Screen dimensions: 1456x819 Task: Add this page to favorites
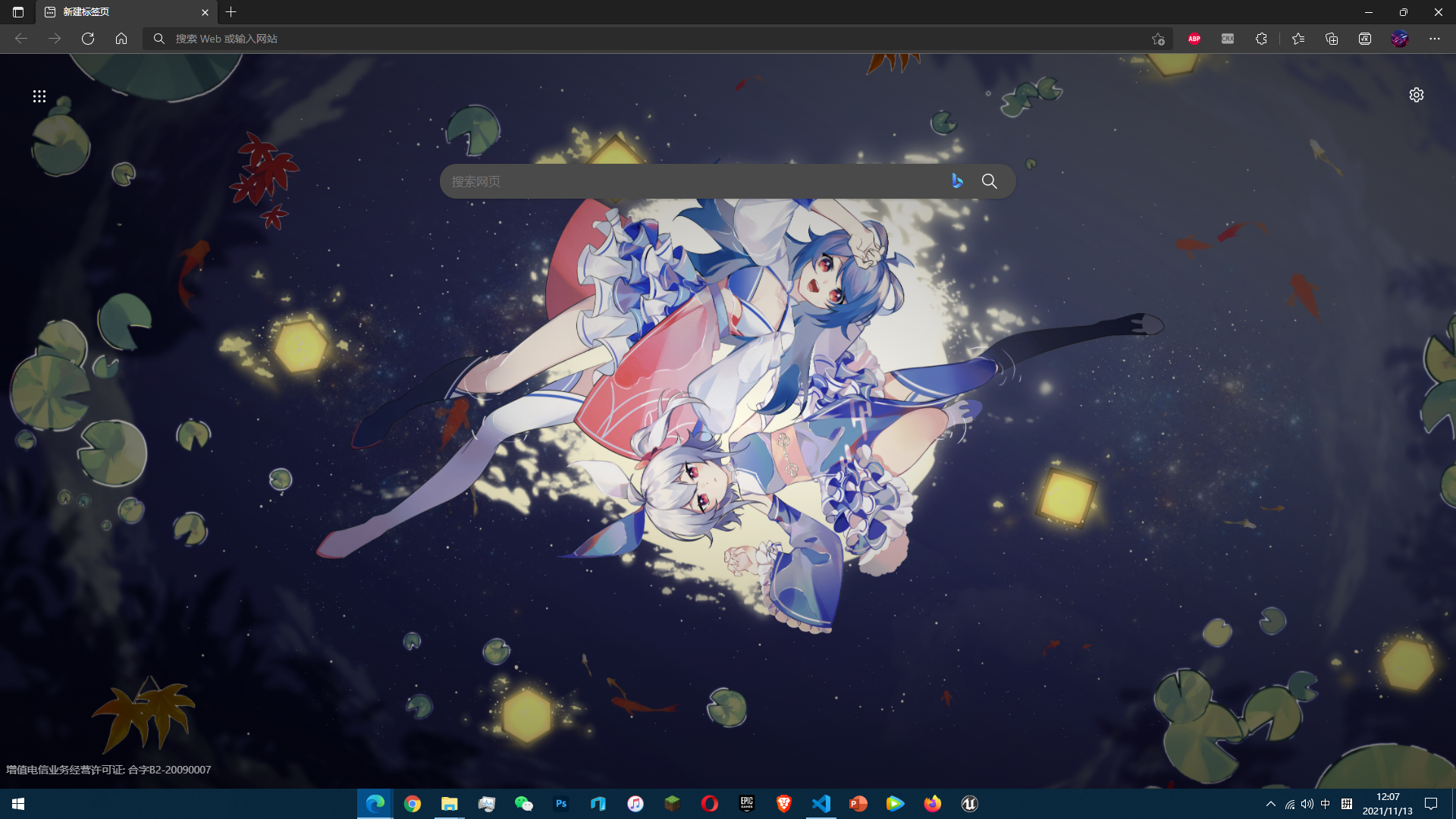[x=1158, y=39]
